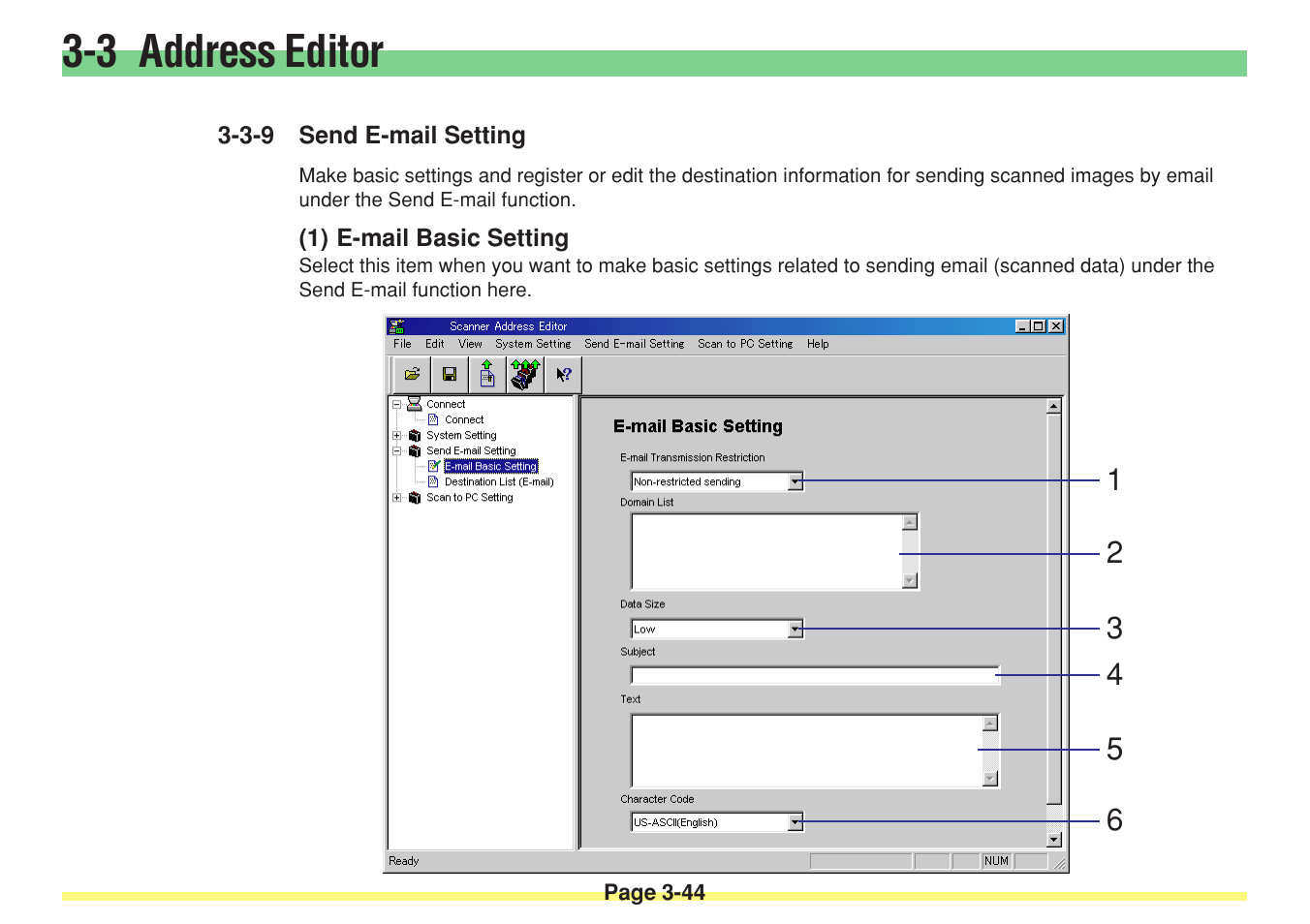
Task: Click Text box scroll up arrow
Action: [989, 724]
